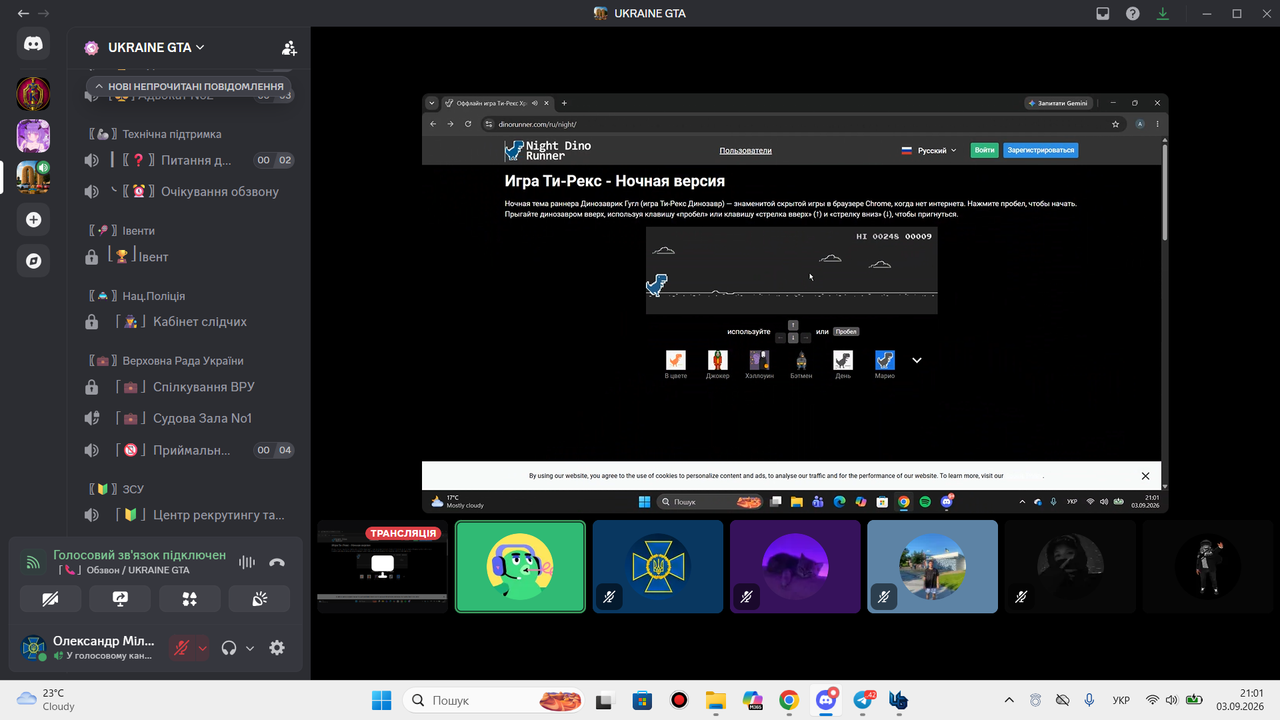Select the ТРАНСЛЯЦІЯ stream thumbnail
The width and height of the screenshot is (1280, 720).
(382, 566)
